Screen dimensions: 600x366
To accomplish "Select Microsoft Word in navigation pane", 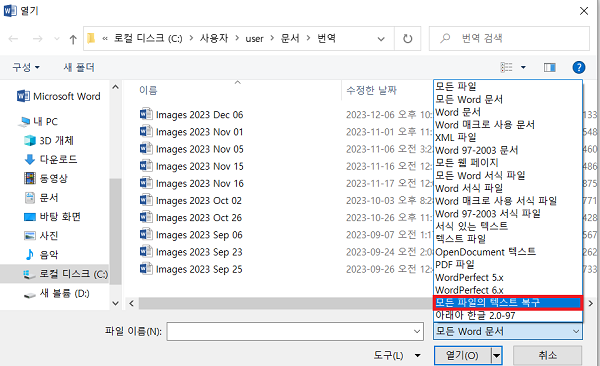I will (59, 96).
